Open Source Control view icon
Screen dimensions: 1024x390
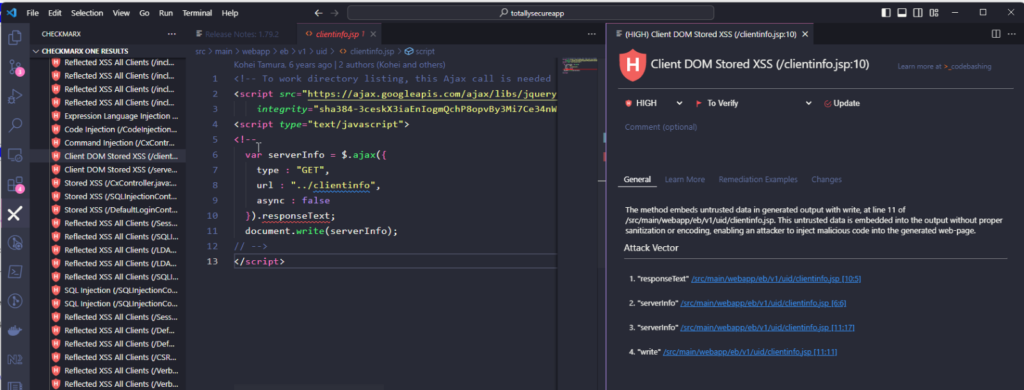pos(14,67)
